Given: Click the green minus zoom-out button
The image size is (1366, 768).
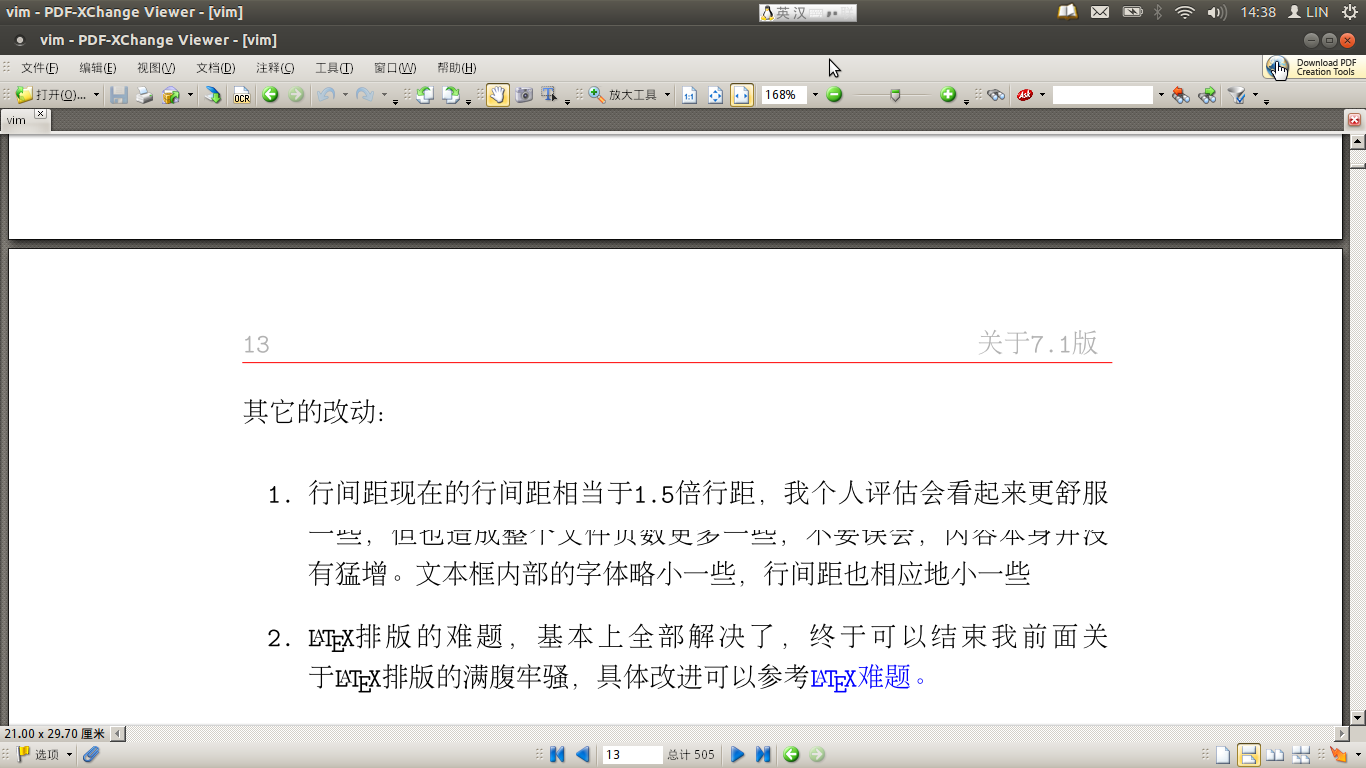Looking at the screenshot, I should pyautogui.click(x=834, y=95).
